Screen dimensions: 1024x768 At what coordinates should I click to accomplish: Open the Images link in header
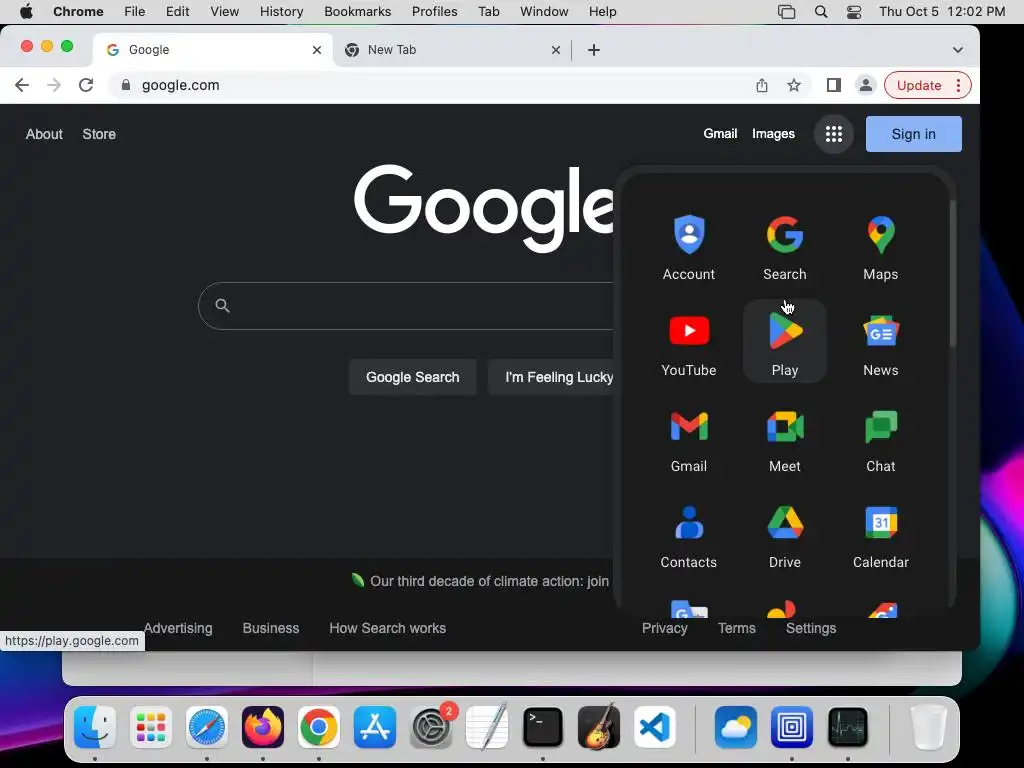tap(773, 133)
